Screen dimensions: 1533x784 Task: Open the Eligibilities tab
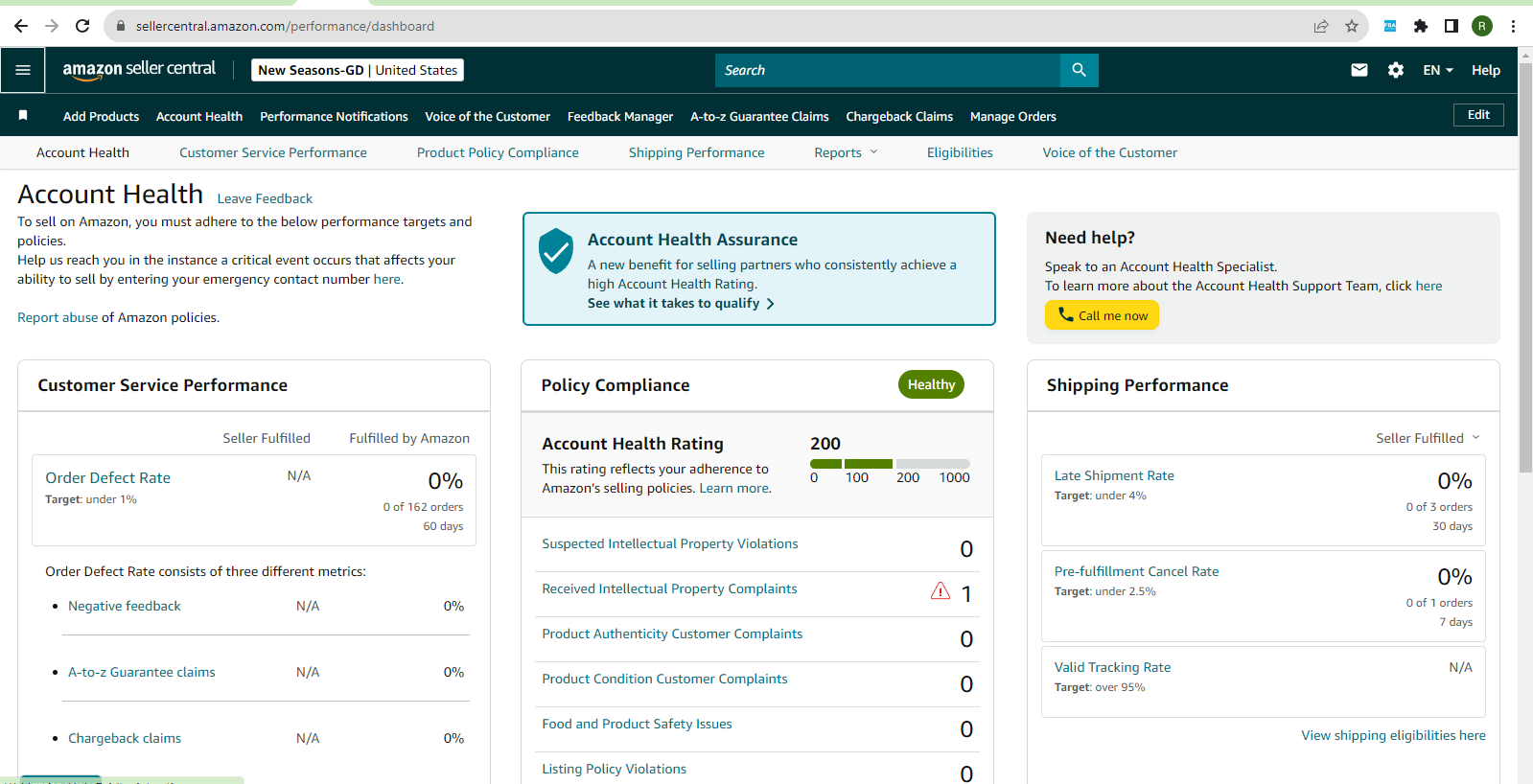tap(960, 152)
